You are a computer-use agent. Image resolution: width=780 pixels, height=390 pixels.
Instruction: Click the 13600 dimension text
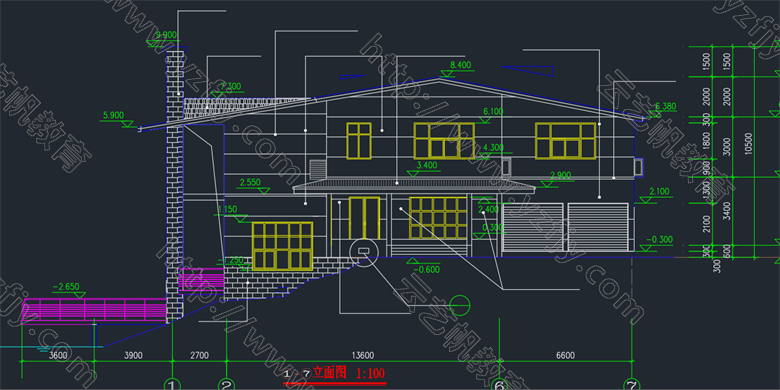362,355
